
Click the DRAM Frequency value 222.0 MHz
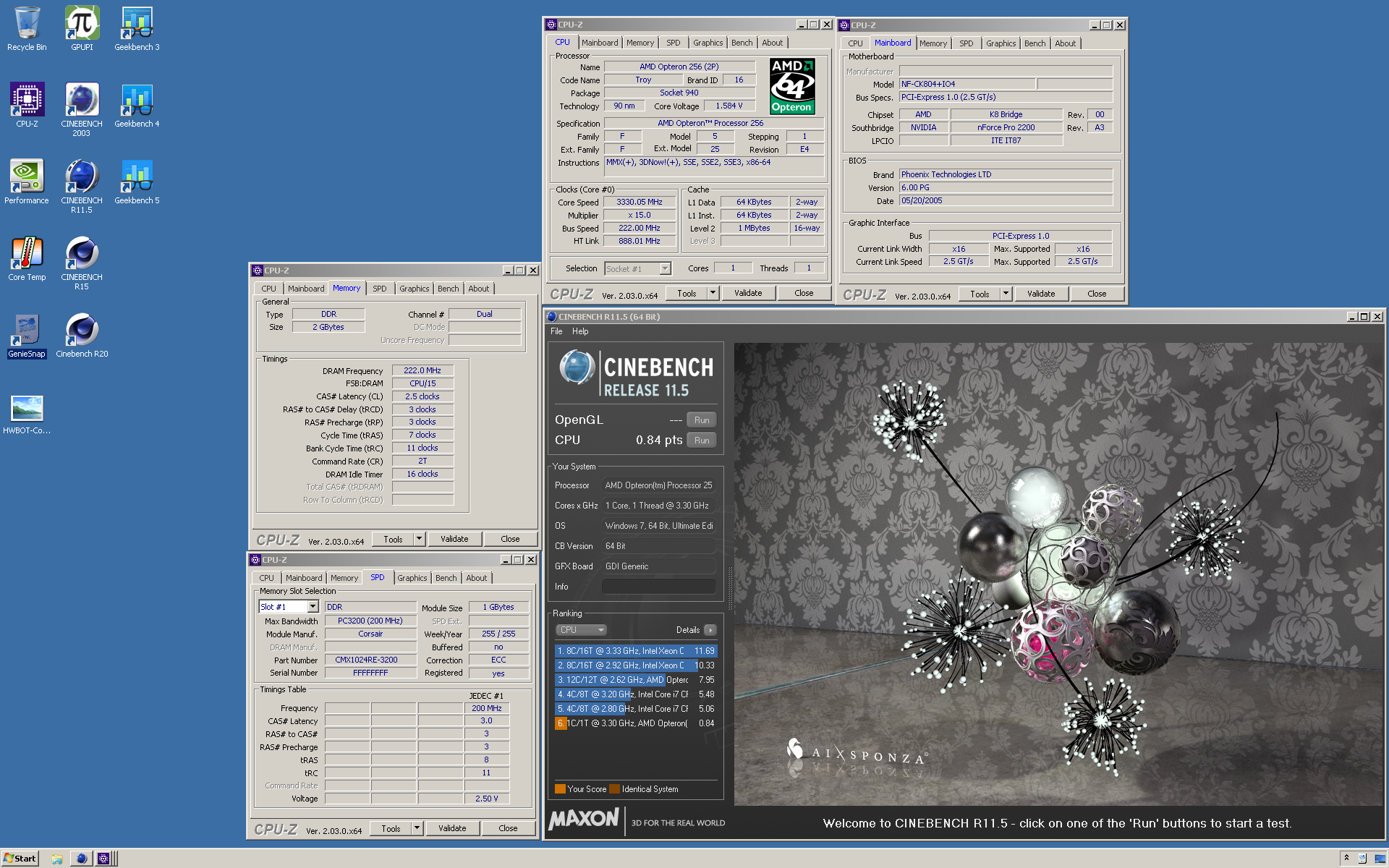coord(422,370)
